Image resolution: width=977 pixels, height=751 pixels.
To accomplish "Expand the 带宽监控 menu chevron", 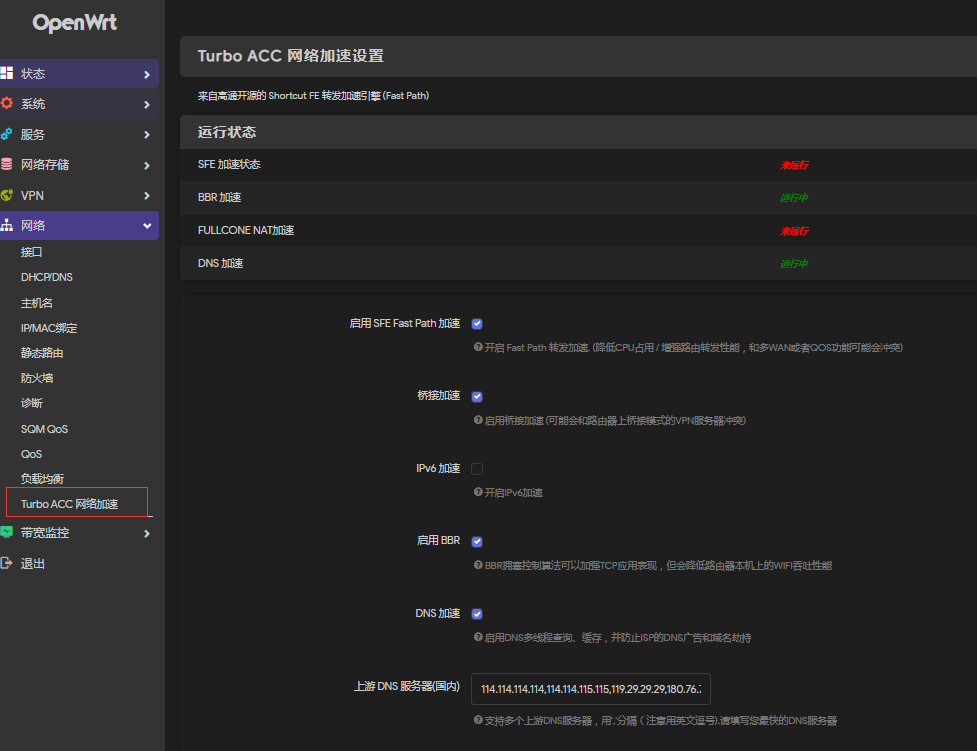I will point(147,533).
